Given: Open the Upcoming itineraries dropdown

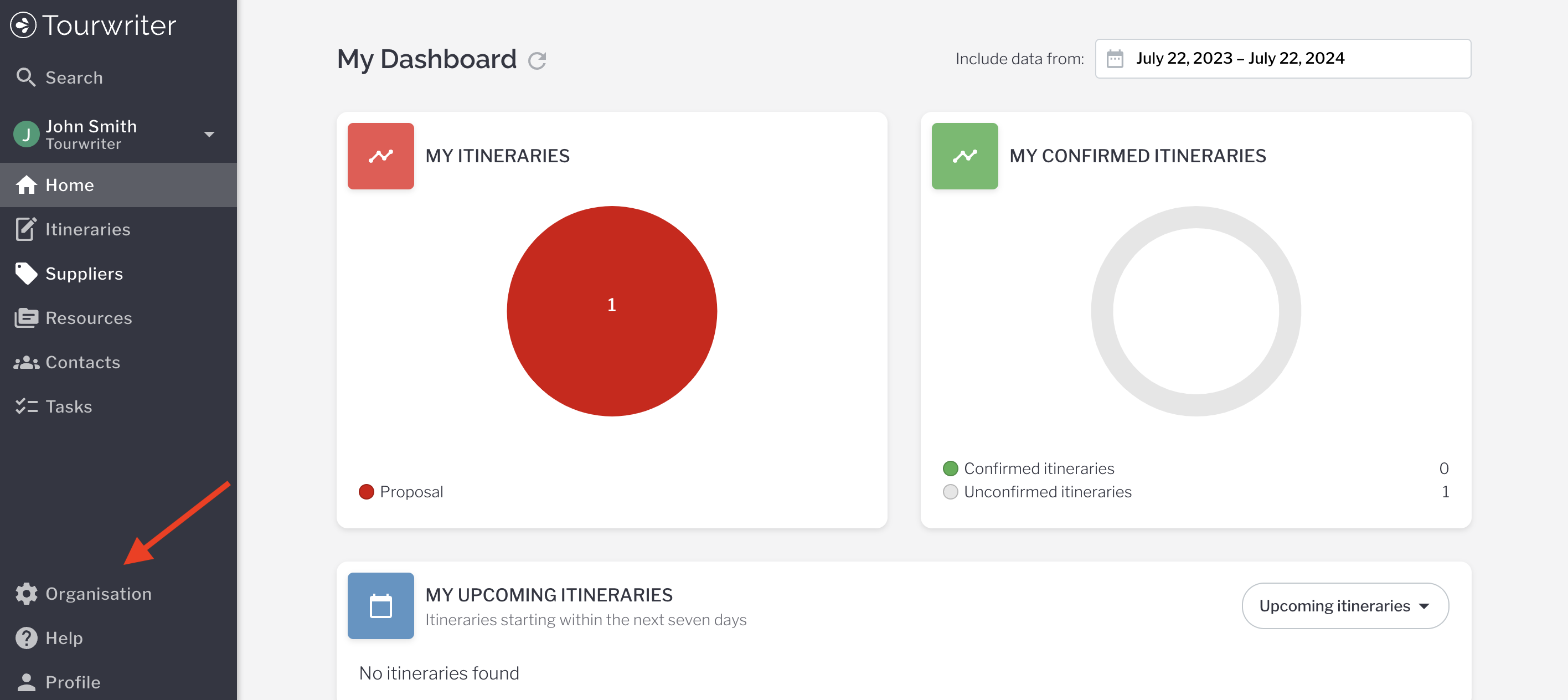Looking at the screenshot, I should tap(1345, 606).
